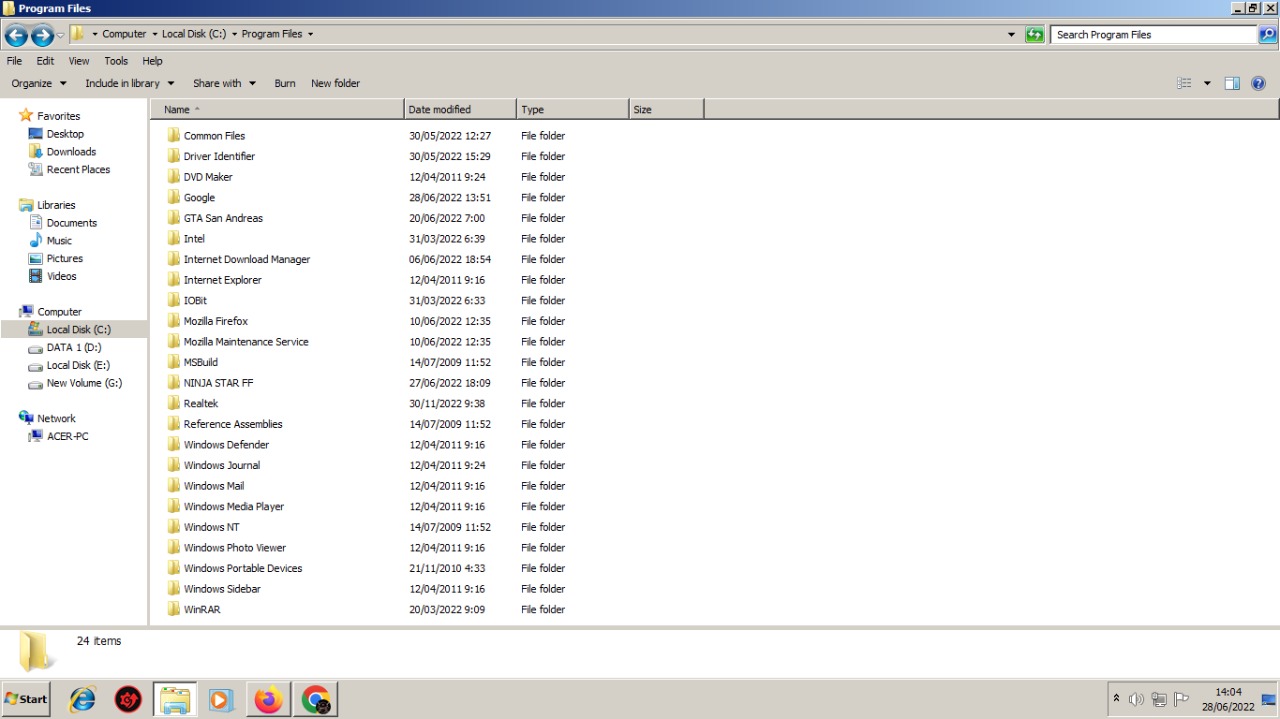
Task: Sort by Size column header
Action: (x=667, y=110)
